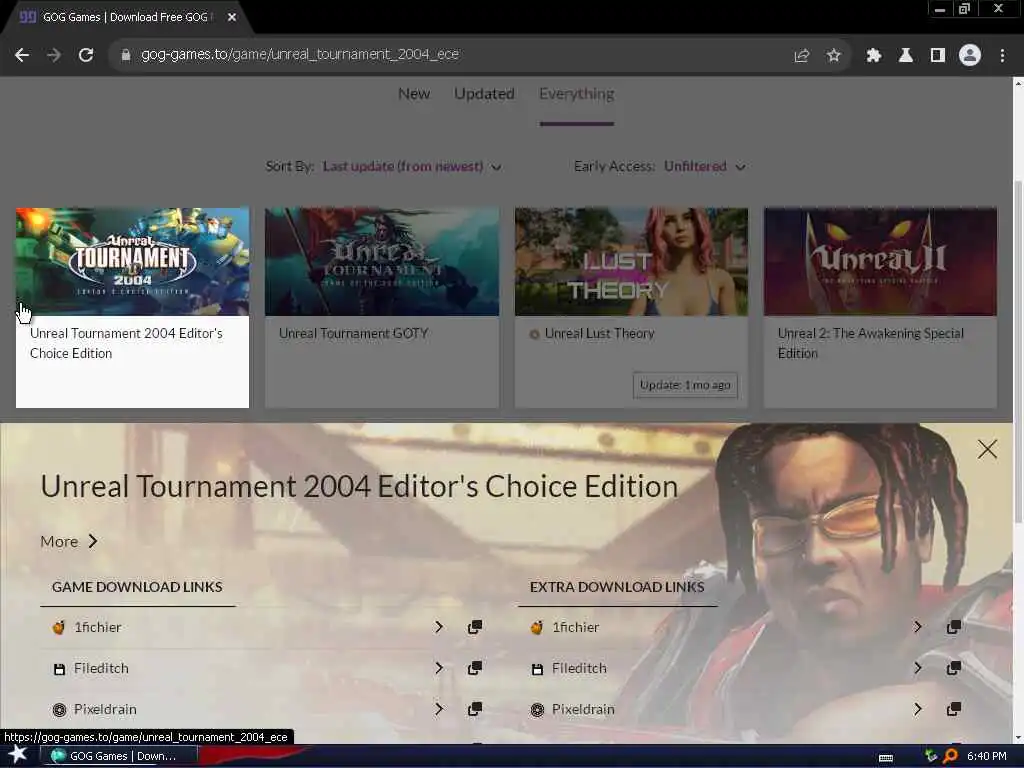The width and height of the screenshot is (1024, 768).
Task: Open Chrome three-dot menu
Action: click(1002, 56)
